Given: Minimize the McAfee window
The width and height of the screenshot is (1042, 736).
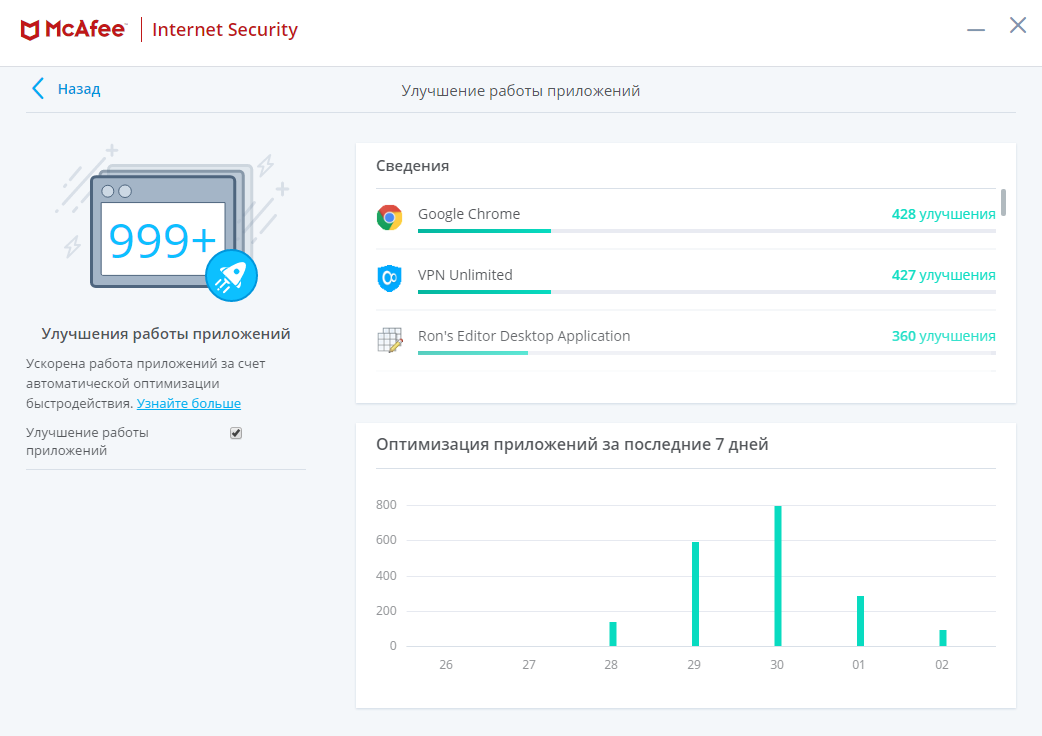Looking at the screenshot, I should (x=976, y=29).
